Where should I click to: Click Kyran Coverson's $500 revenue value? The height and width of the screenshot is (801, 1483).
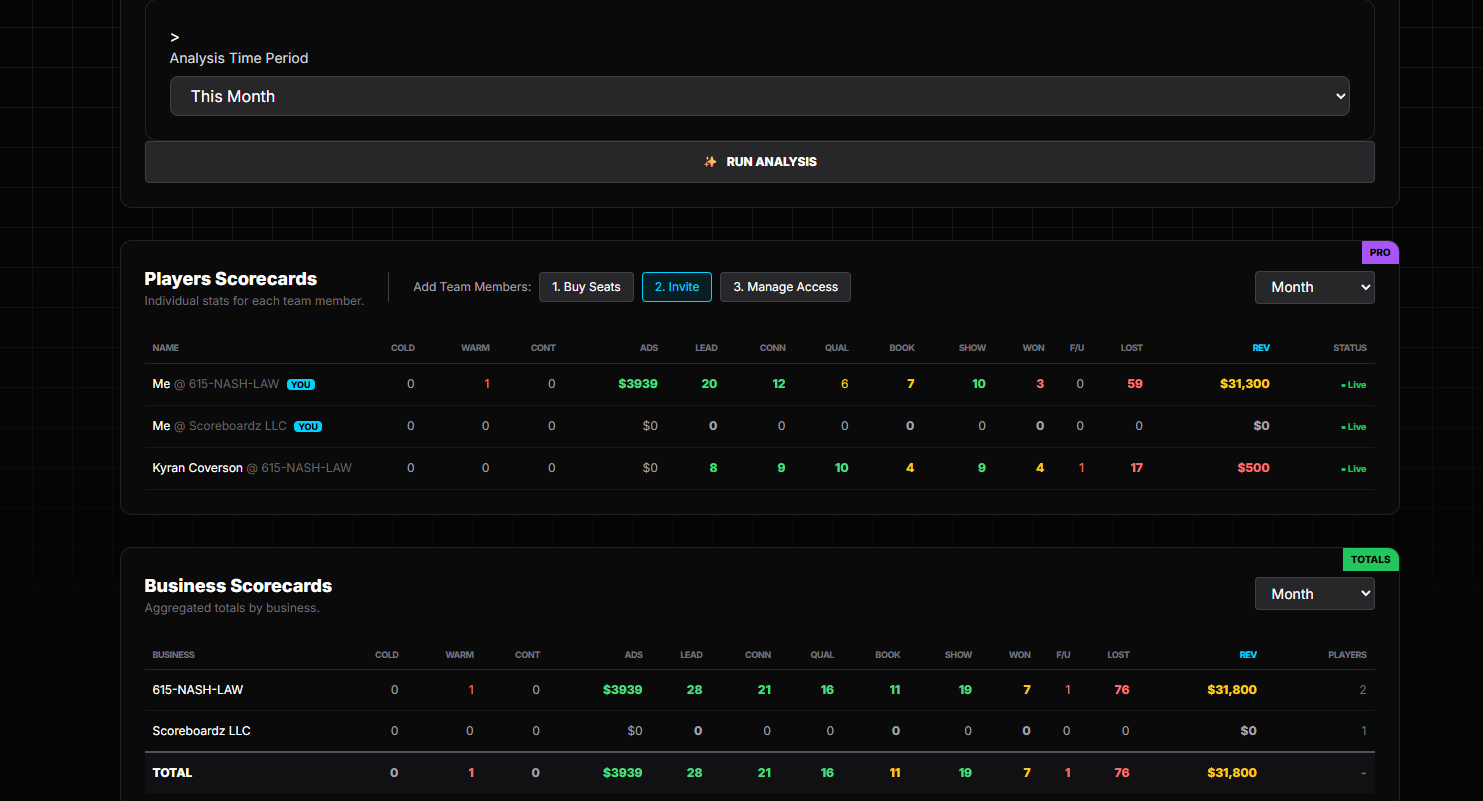pyautogui.click(x=1254, y=468)
